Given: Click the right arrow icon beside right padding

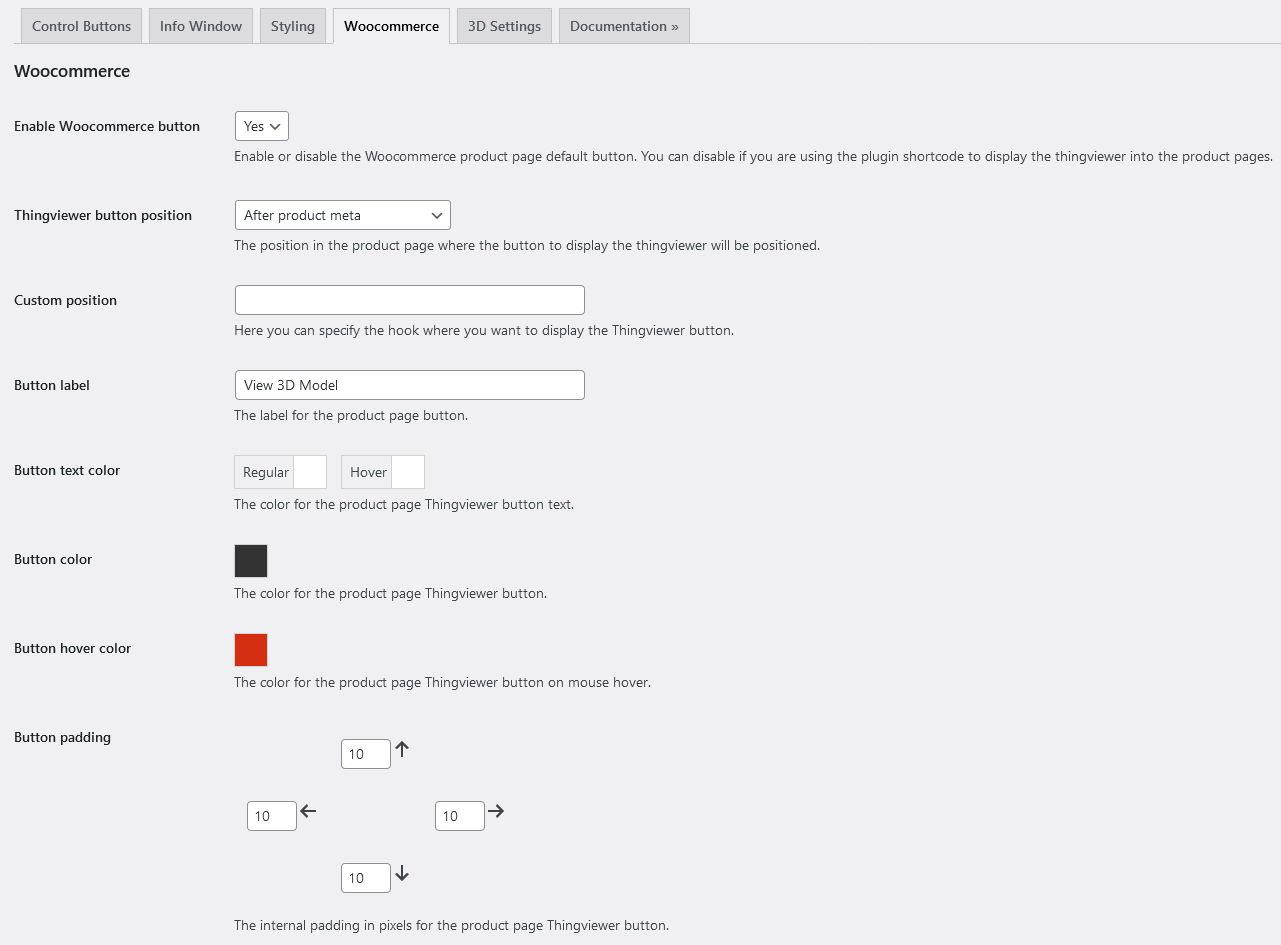Looking at the screenshot, I should (x=496, y=811).
